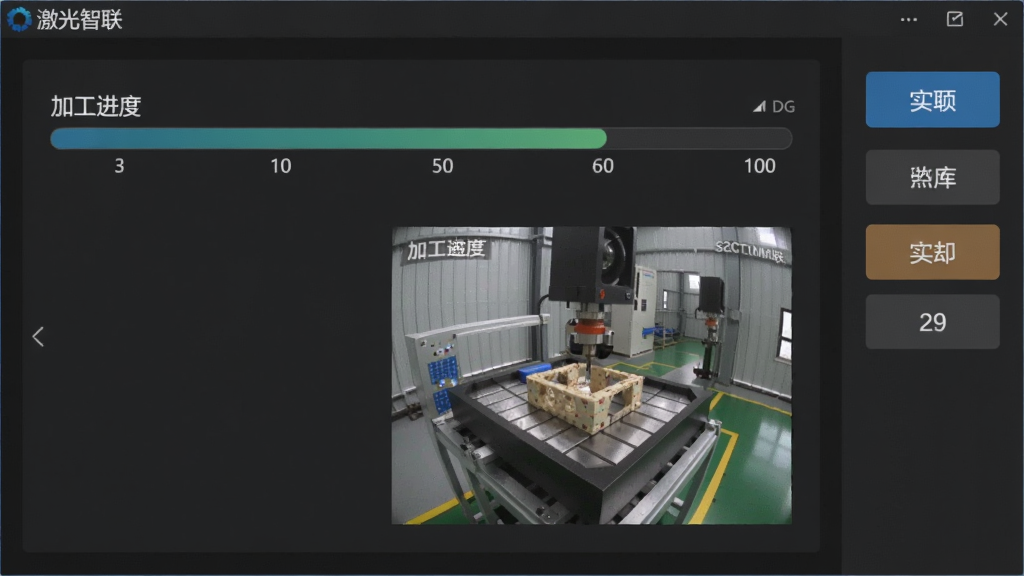Click the 激光智联 title text

click(x=79, y=19)
